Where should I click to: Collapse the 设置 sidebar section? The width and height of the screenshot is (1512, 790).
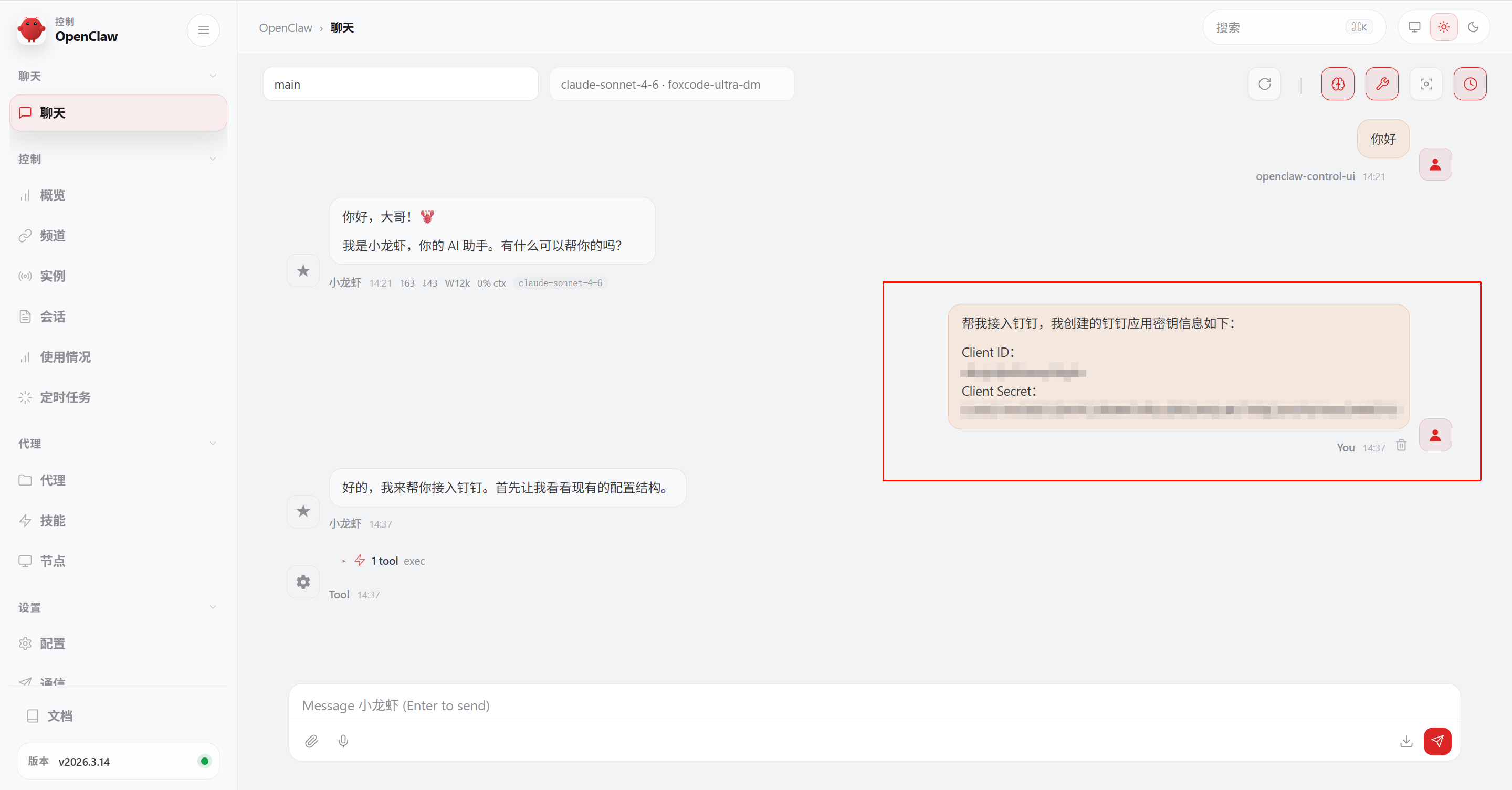118,607
